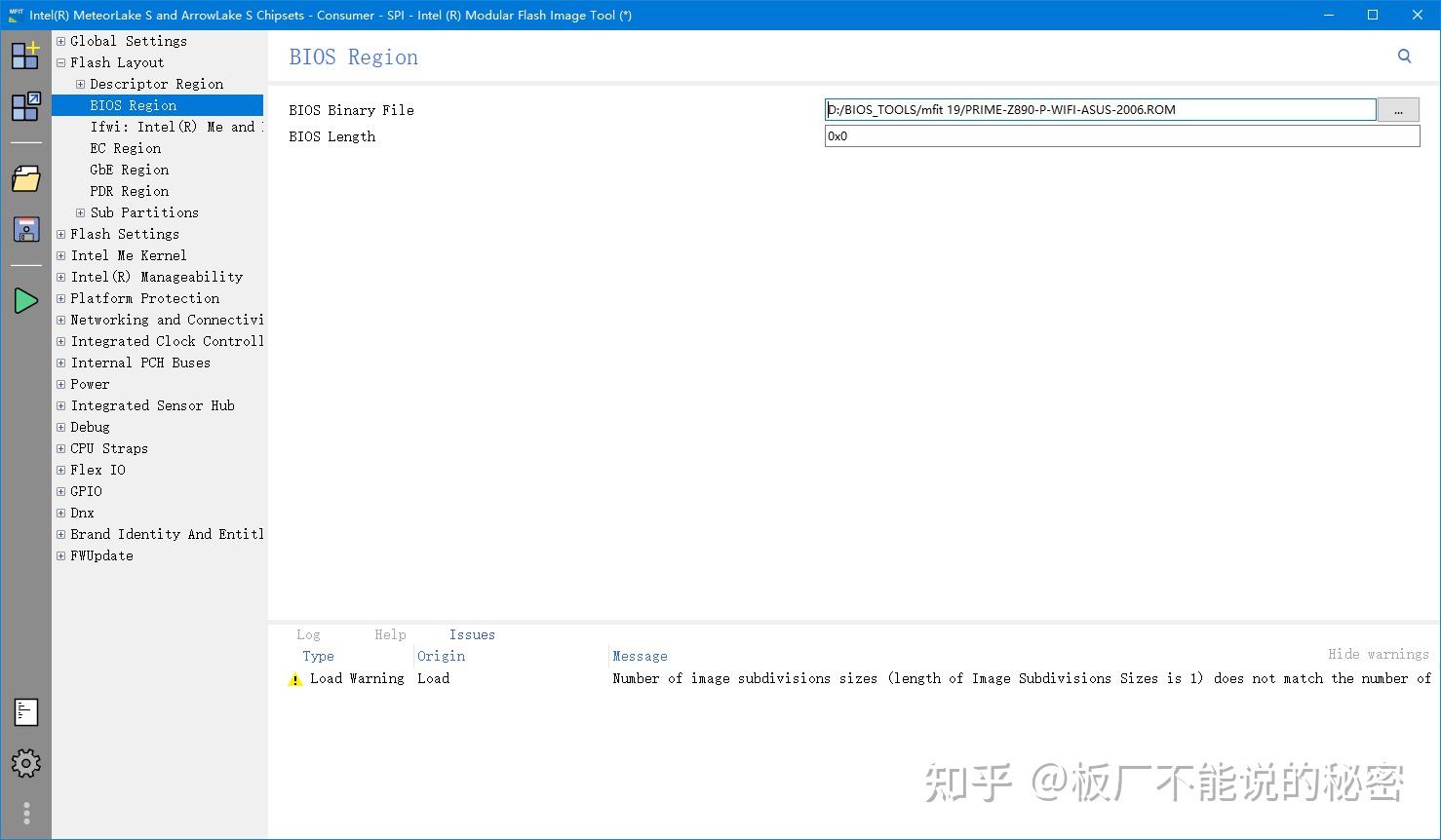This screenshot has height=840, width=1441.
Task: Expand the Power node
Action: tap(61, 384)
